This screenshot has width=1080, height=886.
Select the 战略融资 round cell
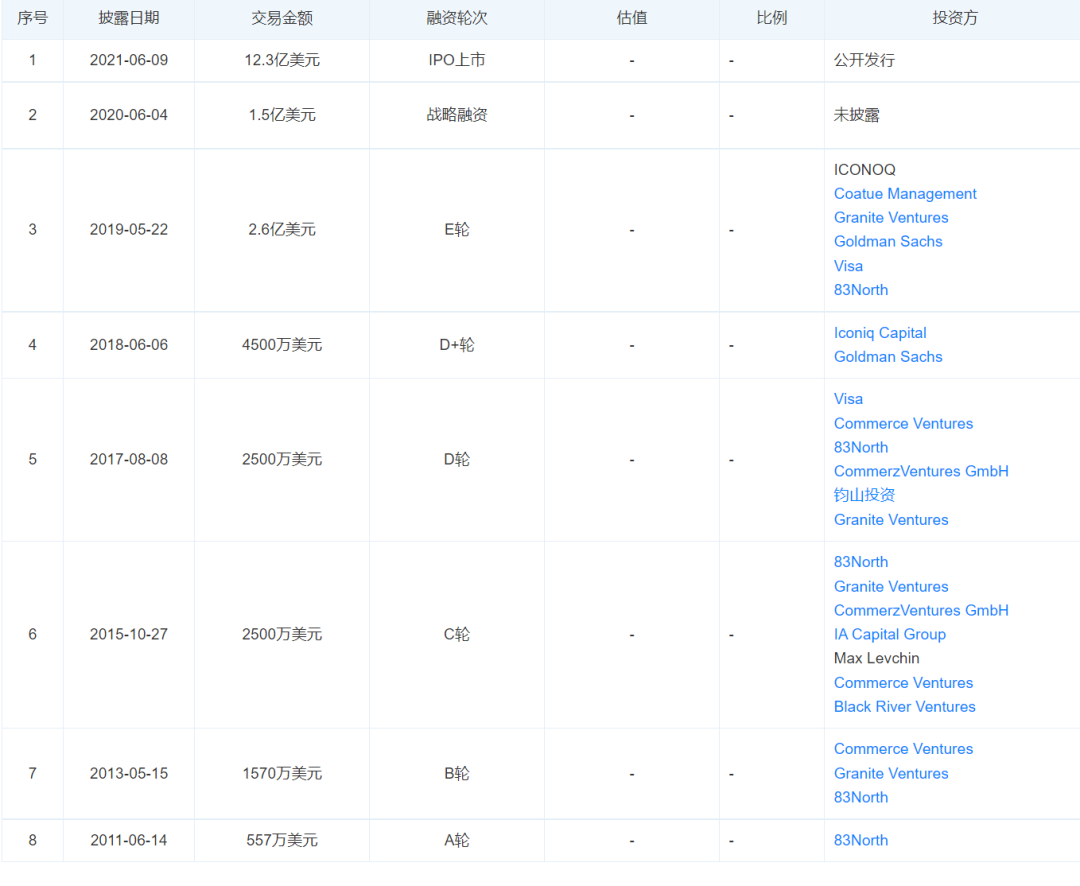[457, 115]
